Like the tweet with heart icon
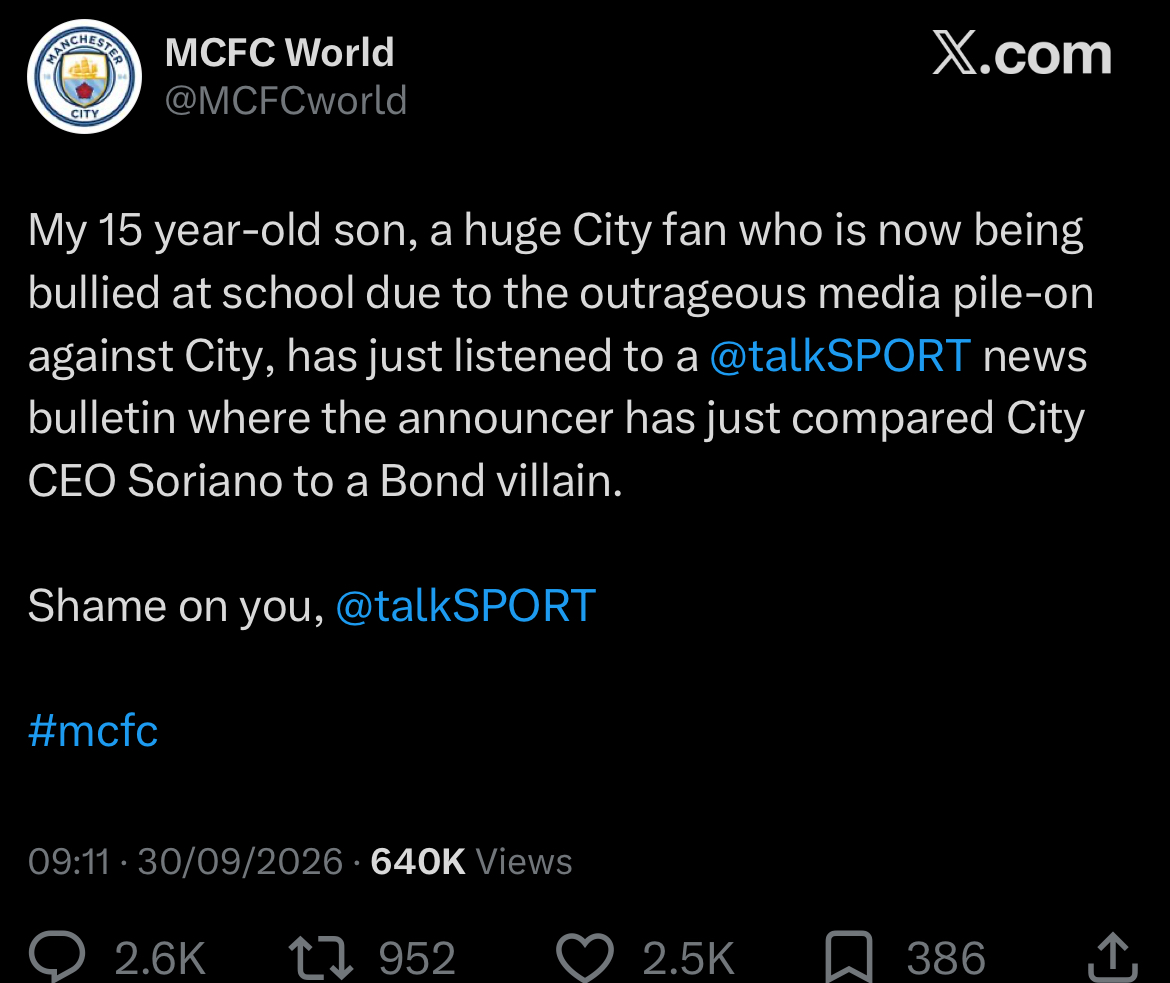This screenshot has height=983, width=1170. pyautogui.click(x=585, y=957)
